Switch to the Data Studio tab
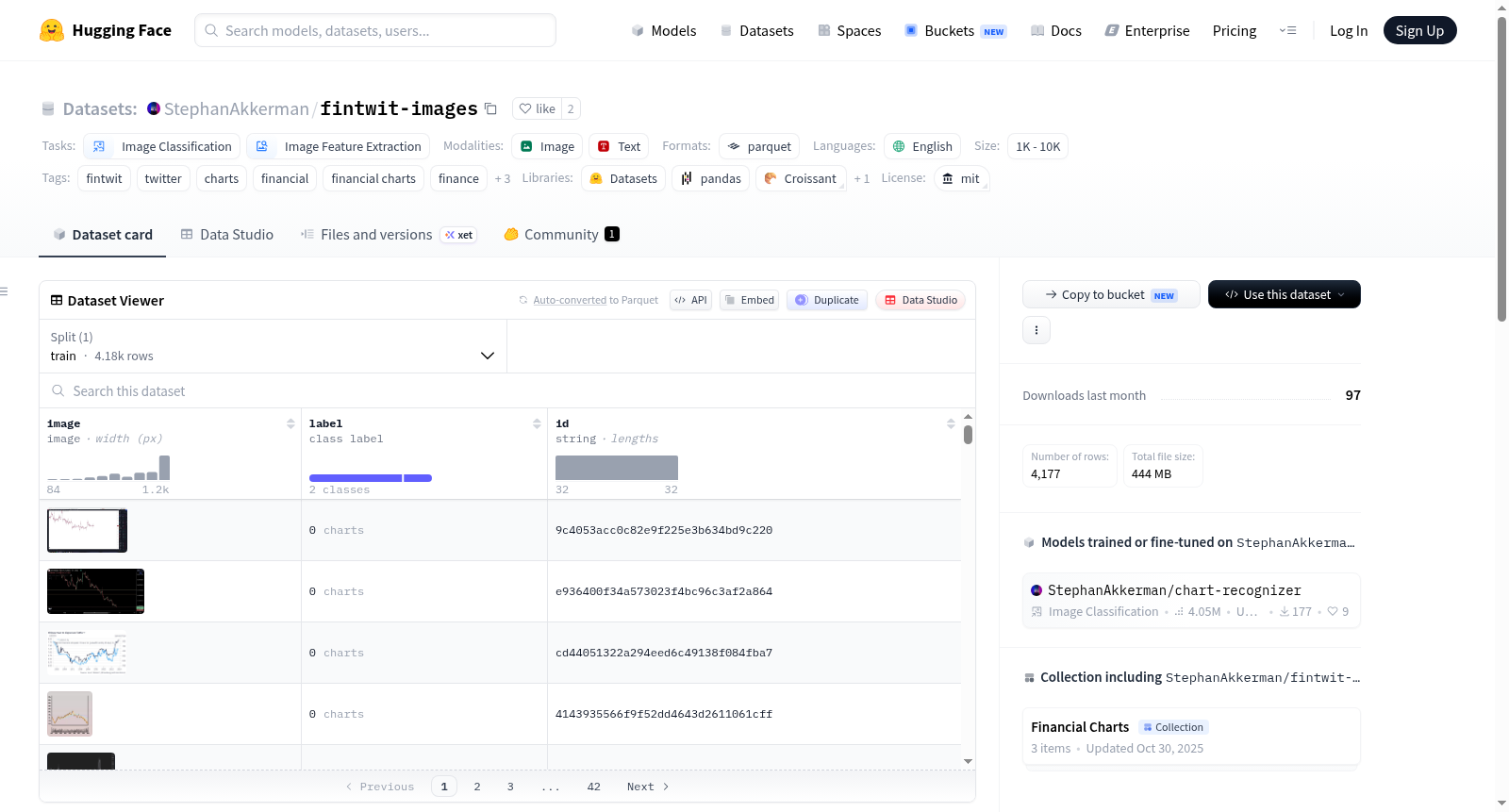 [227, 235]
